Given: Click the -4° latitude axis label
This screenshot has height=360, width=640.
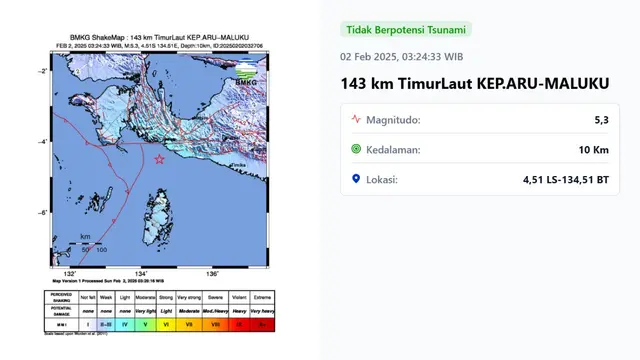Looking at the screenshot, I should (x=42, y=142).
